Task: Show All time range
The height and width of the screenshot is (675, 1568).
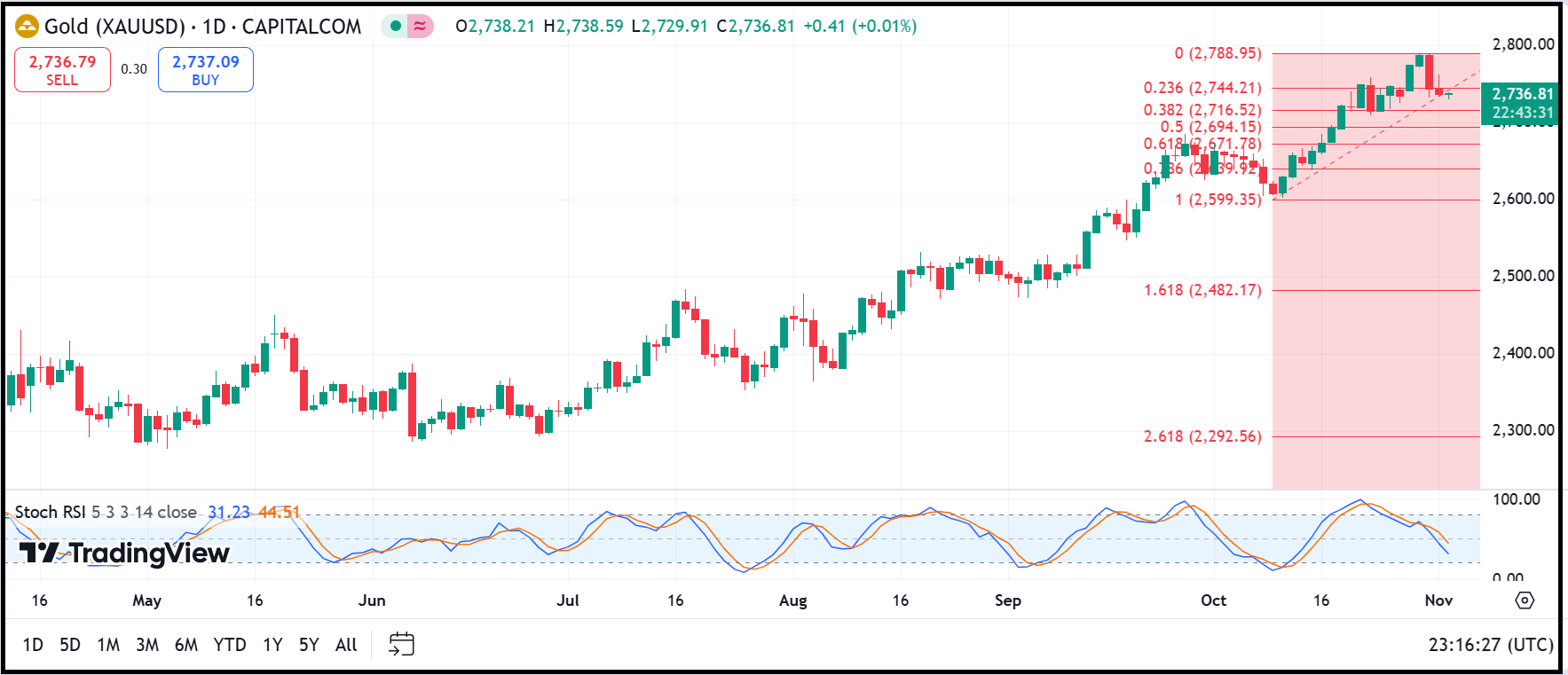Action: pyautogui.click(x=346, y=645)
